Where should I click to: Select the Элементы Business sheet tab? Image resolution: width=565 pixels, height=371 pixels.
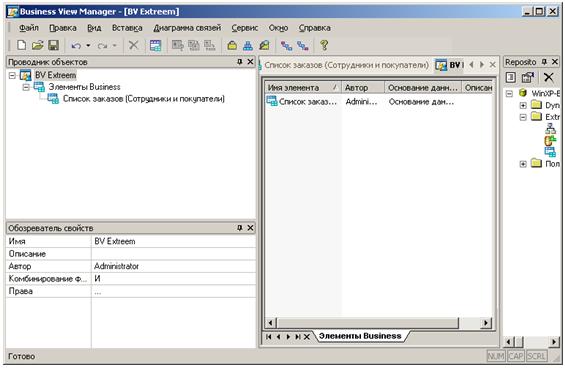click(360, 336)
